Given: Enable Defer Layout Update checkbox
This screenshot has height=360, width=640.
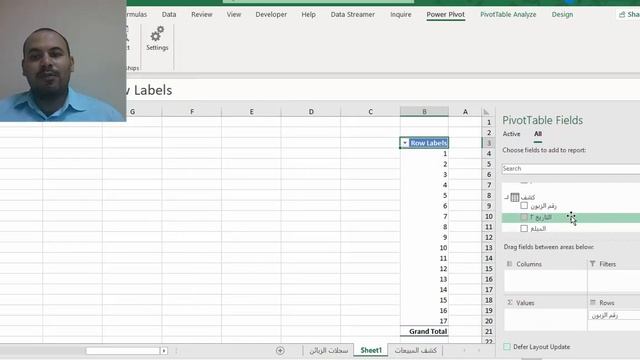Looking at the screenshot, I should (x=507, y=347).
